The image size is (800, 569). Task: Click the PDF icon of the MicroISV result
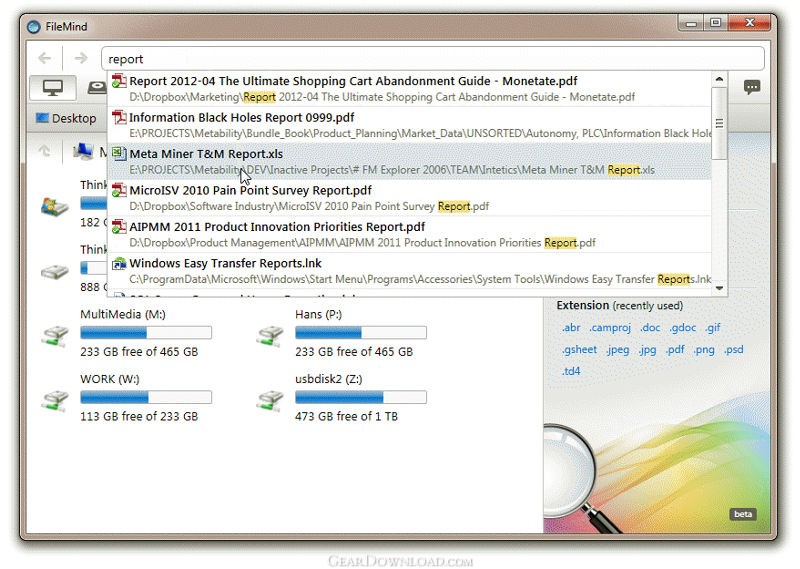(x=119, y=190)
